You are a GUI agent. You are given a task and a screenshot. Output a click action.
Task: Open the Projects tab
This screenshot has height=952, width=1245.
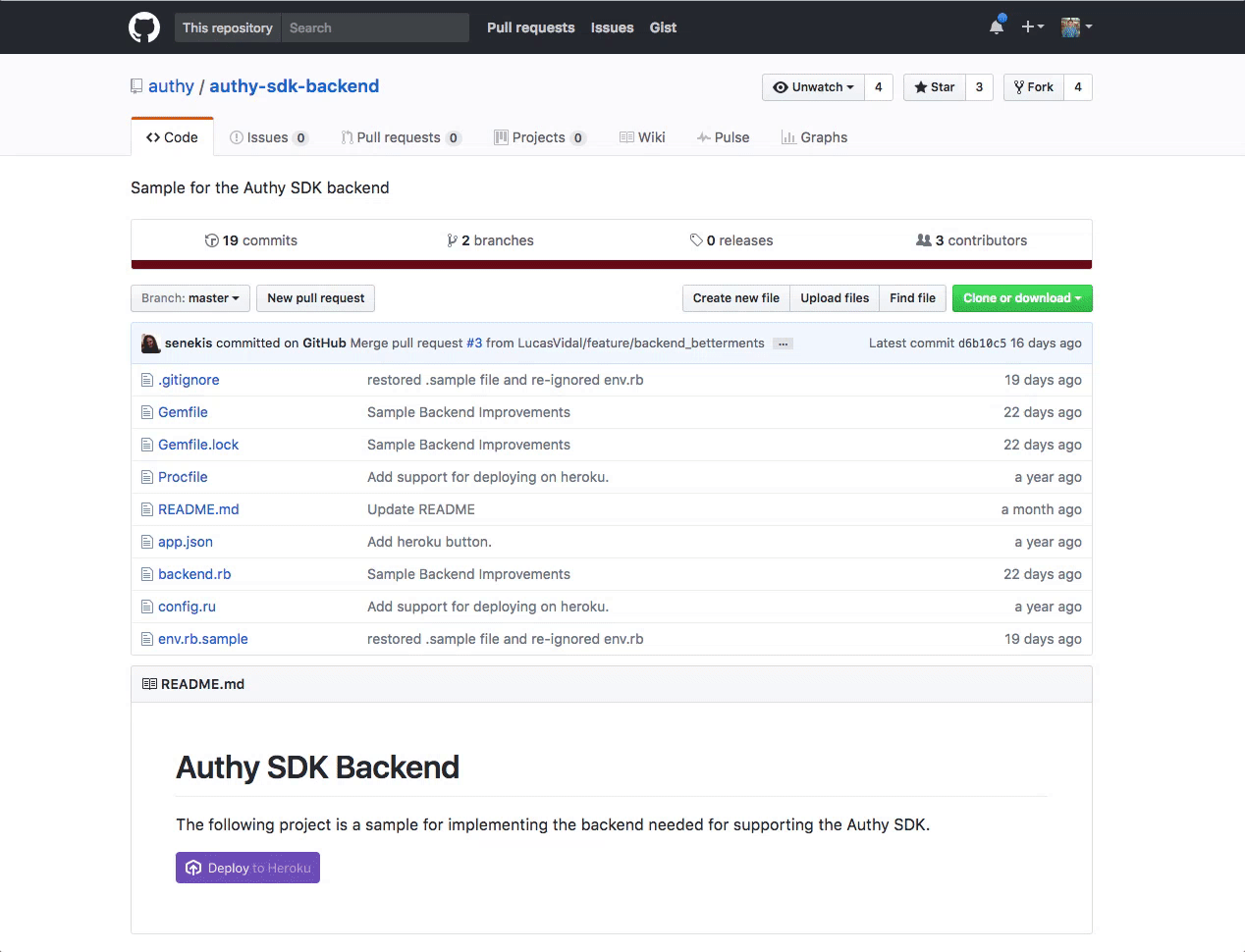(540, 137)
